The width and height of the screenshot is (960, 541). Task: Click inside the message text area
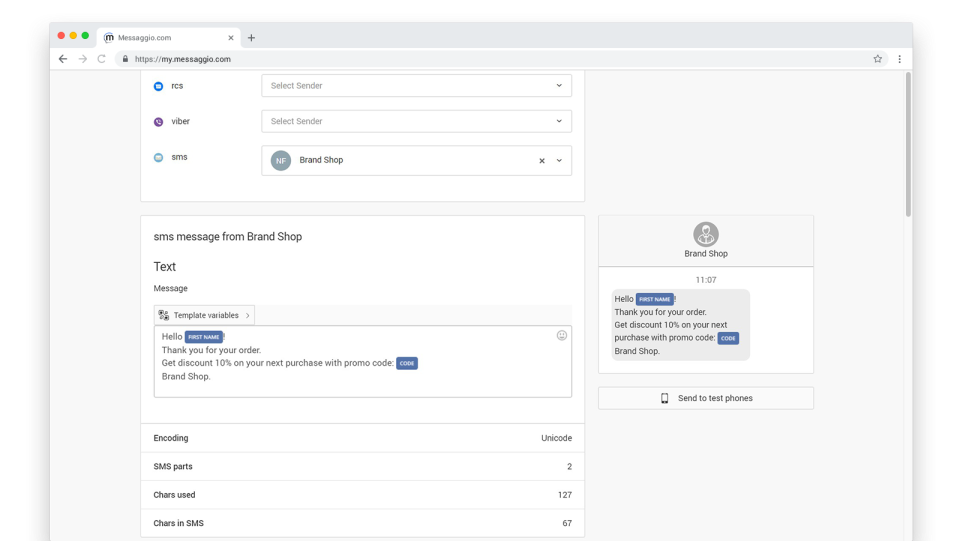click(362, 361)
